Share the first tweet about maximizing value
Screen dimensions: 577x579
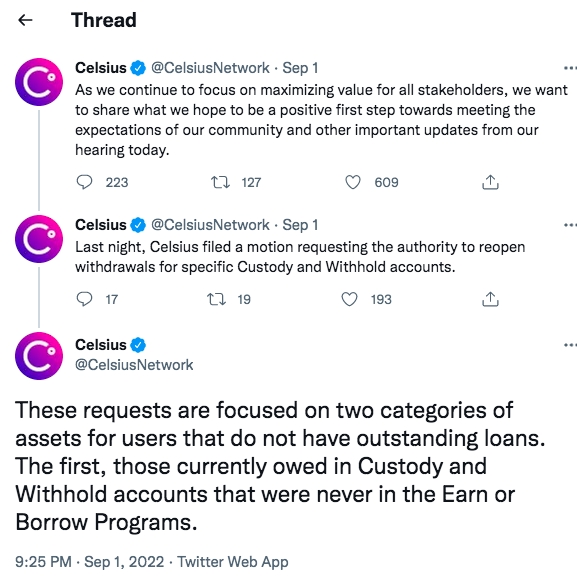(x=490, y=182)
